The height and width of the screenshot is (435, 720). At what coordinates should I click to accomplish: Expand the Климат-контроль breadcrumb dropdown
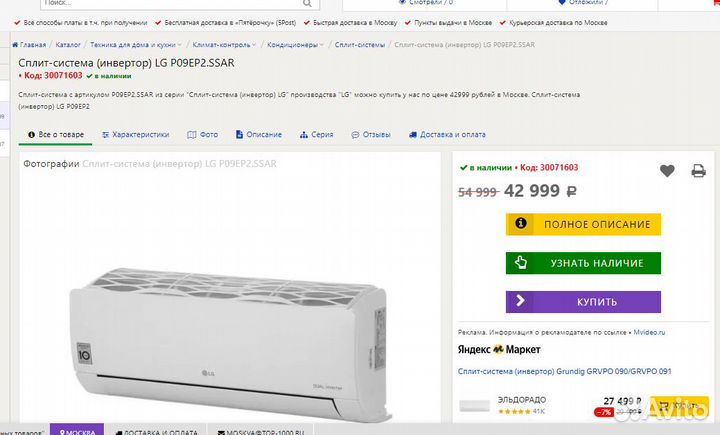(x=221, y=45)
